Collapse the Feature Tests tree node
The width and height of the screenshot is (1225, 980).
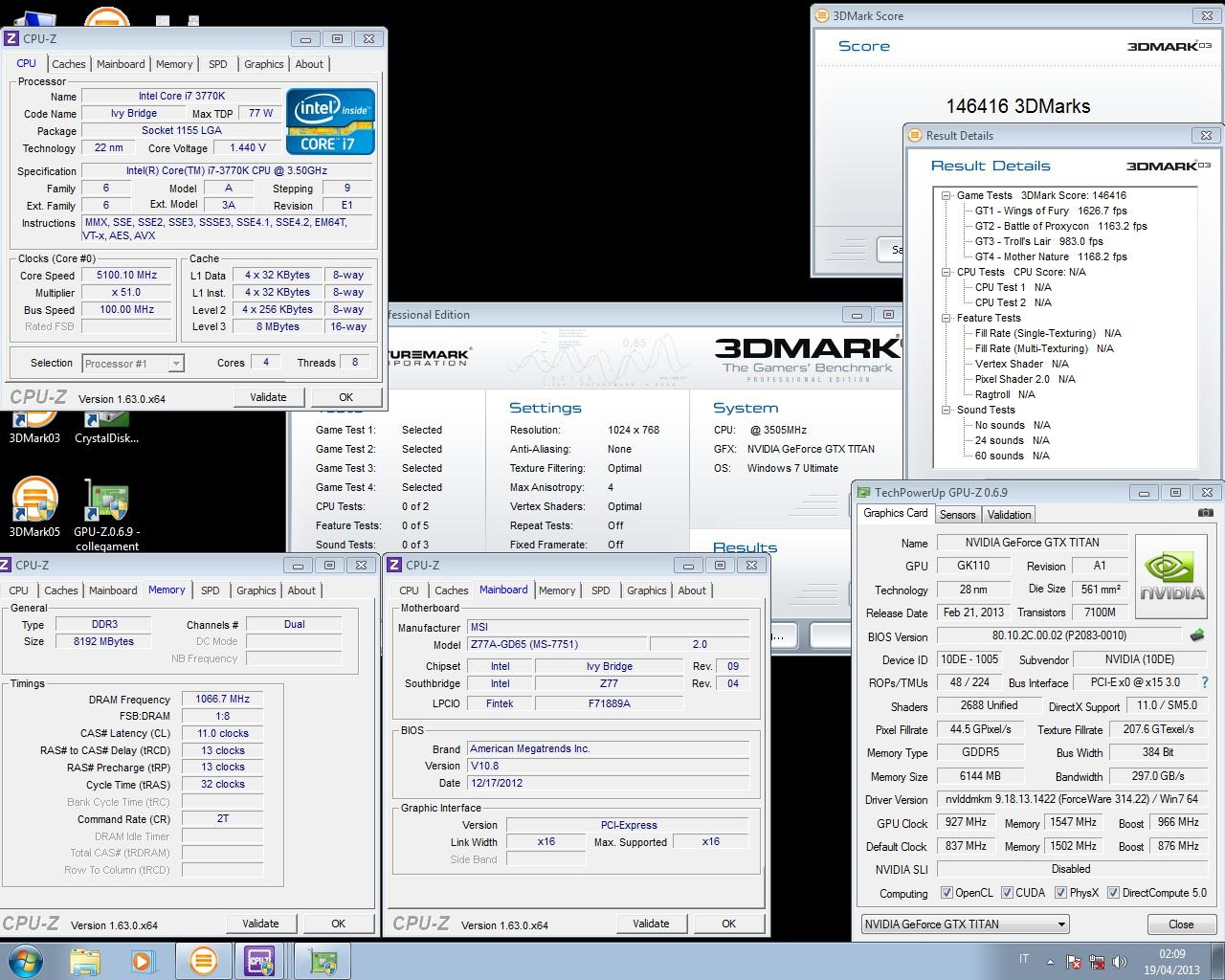(x=946, y=318)
